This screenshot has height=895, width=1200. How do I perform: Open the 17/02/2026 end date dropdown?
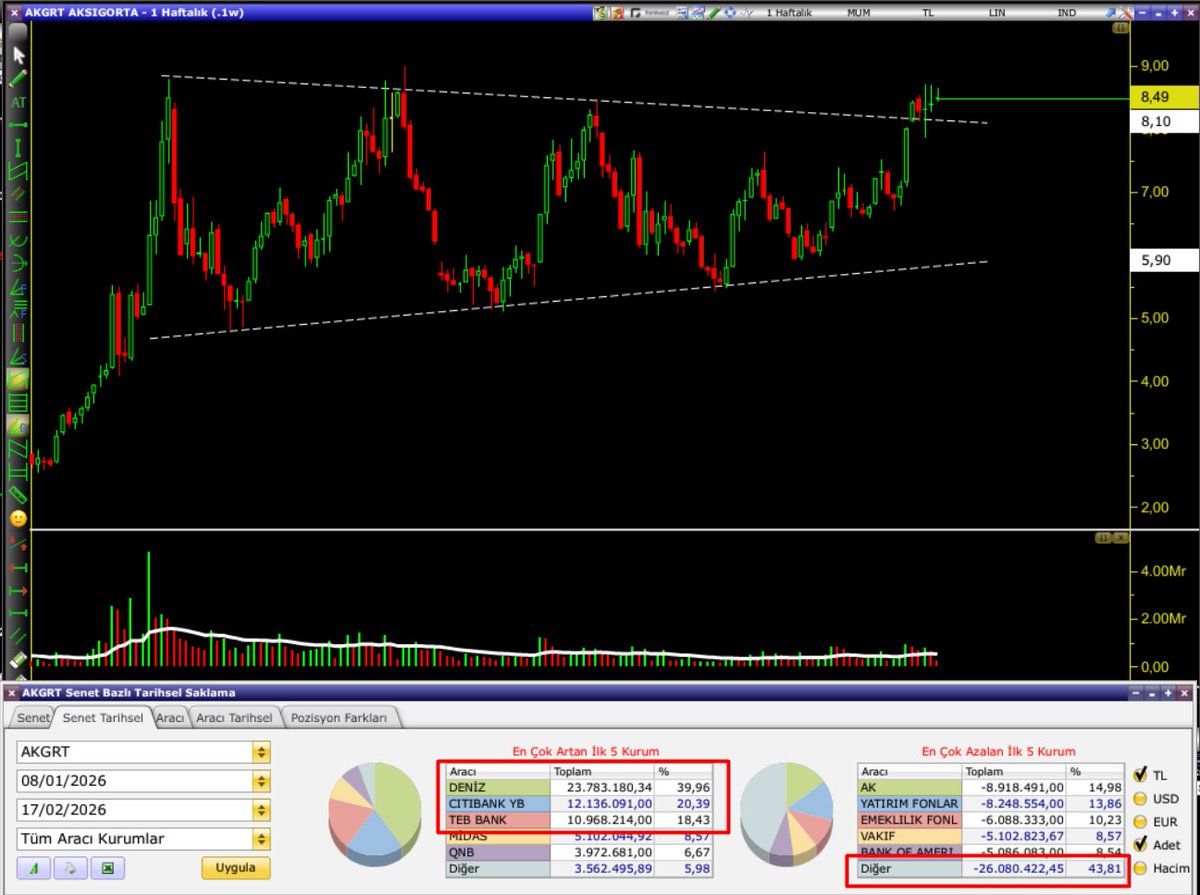(261, 810)
